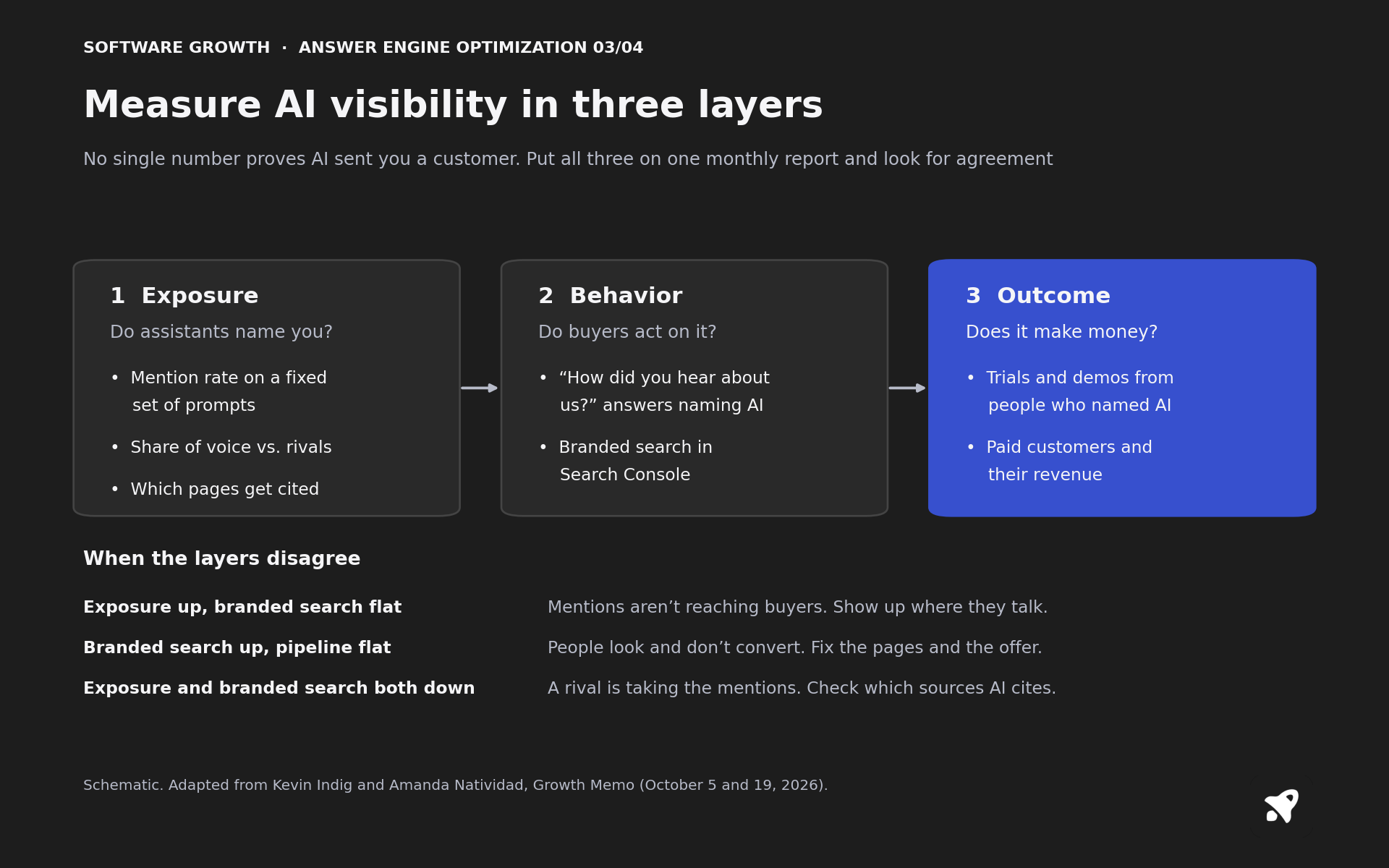This screenshot has width=1389, height=868.
Task: Click the header "ANSWER ENGINE OPTIMIZATION 03/04"
Action: [x=471, y=48]
